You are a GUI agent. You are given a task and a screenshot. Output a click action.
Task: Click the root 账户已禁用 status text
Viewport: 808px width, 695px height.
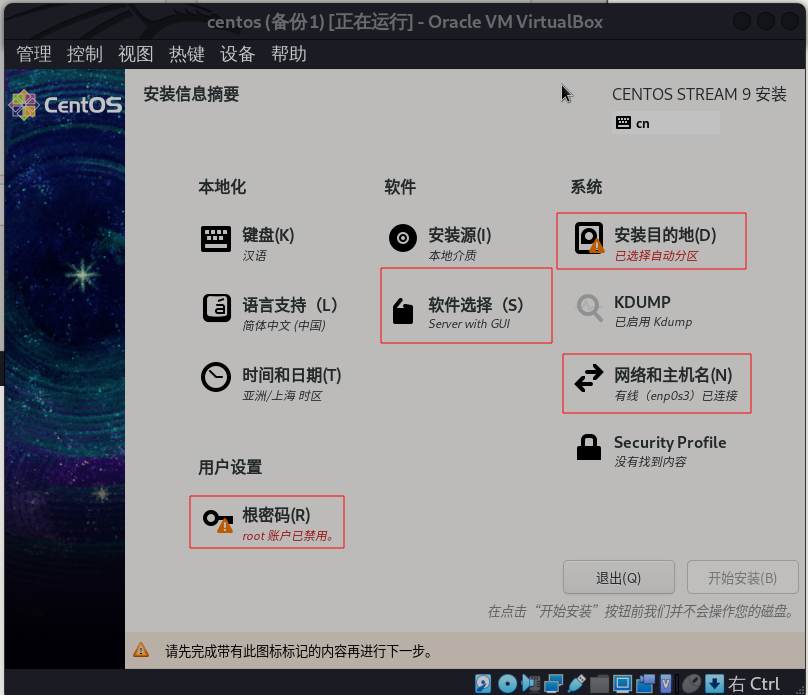click(x=288, y=536)
